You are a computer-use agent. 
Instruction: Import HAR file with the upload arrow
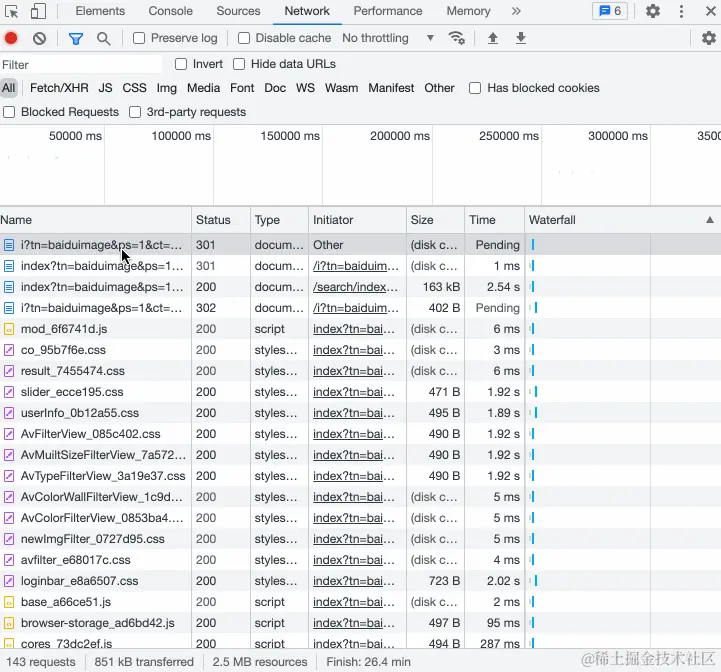click(x=492, y=38)
